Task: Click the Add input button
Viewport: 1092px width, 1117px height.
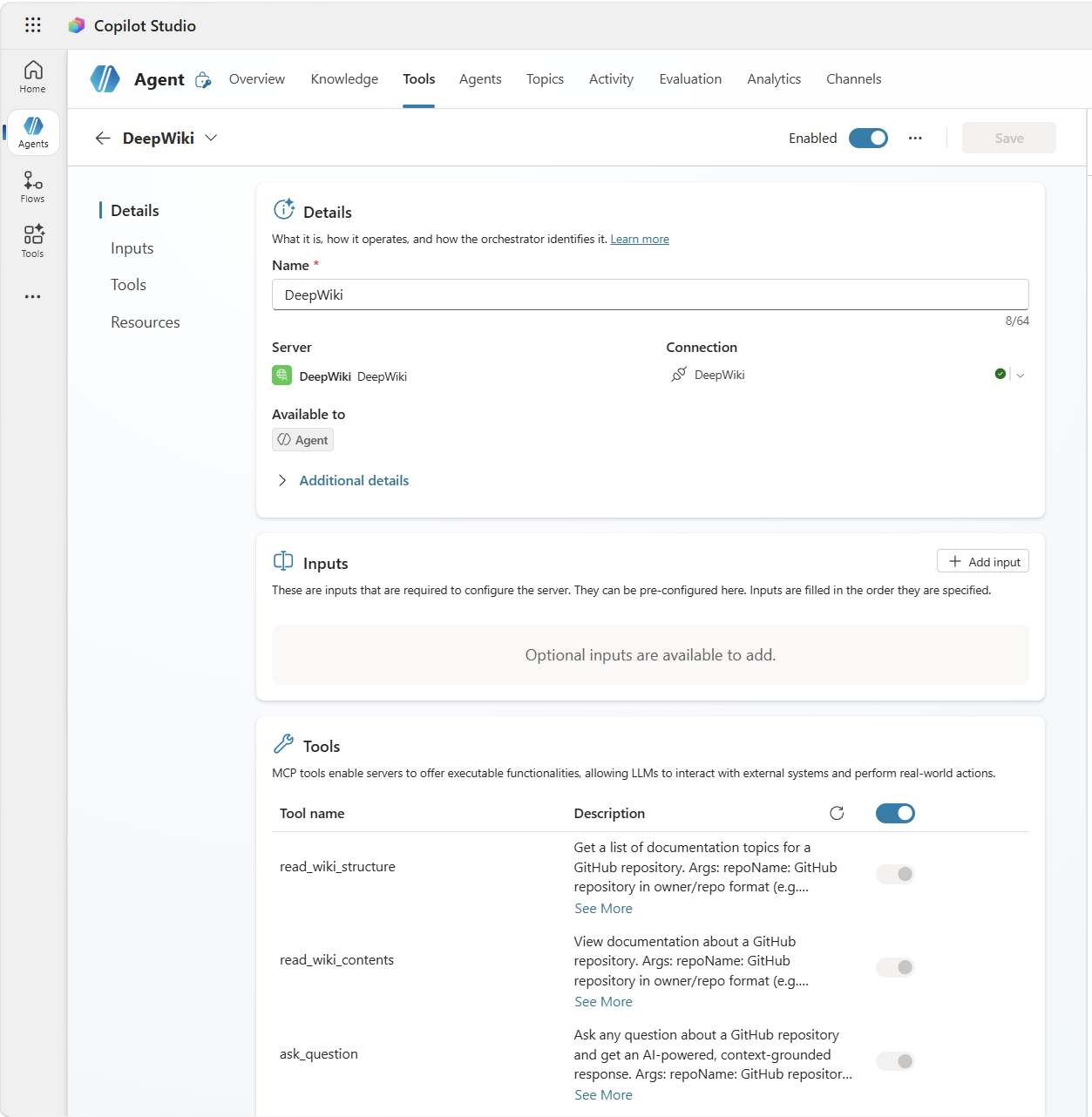Action: (x=983, y=562)
